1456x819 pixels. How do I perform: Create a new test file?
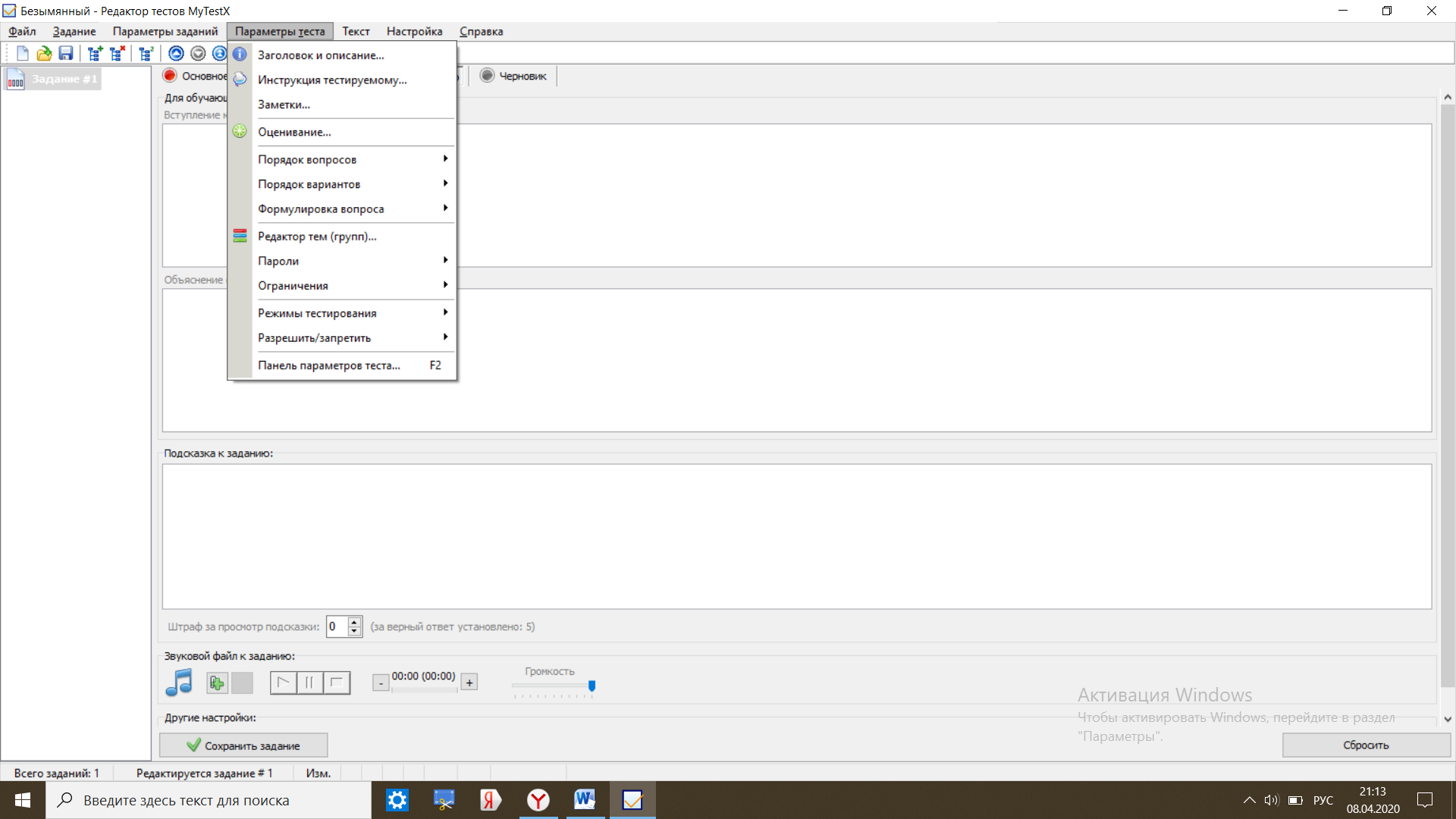pos(23,53)
